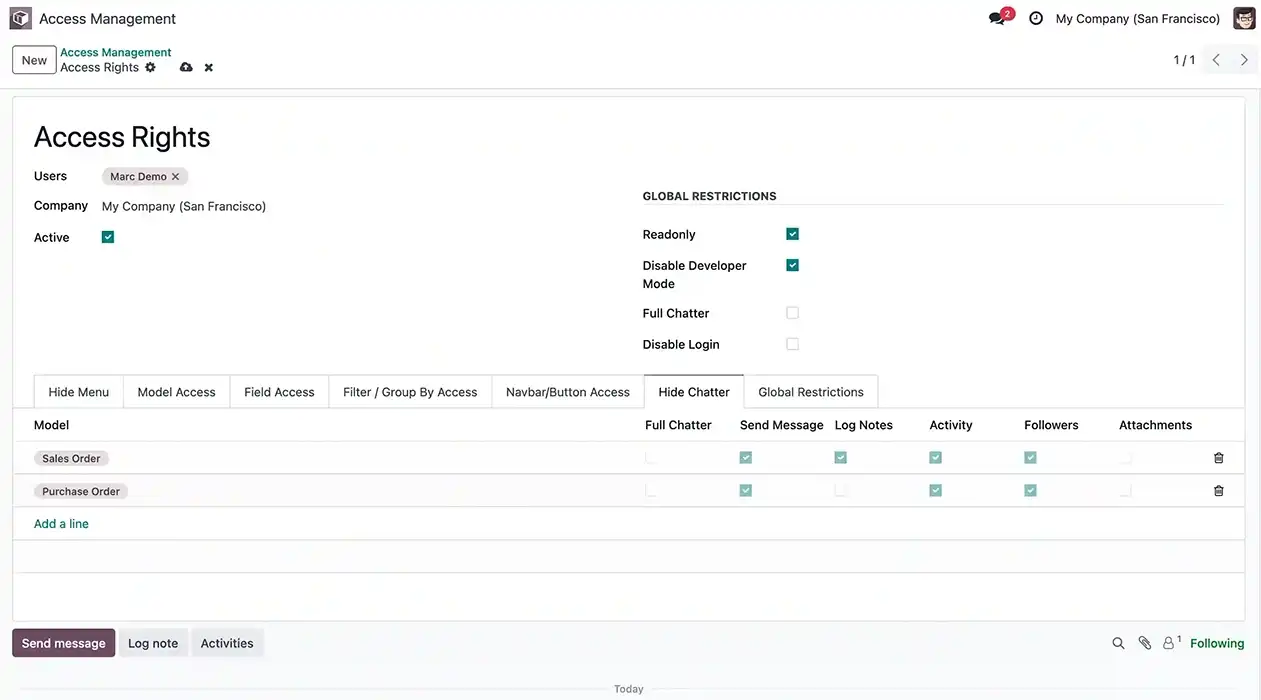Attach a file using the paperclip icon
This screenshot has height=700, width=1261.
click(1144, 643)
